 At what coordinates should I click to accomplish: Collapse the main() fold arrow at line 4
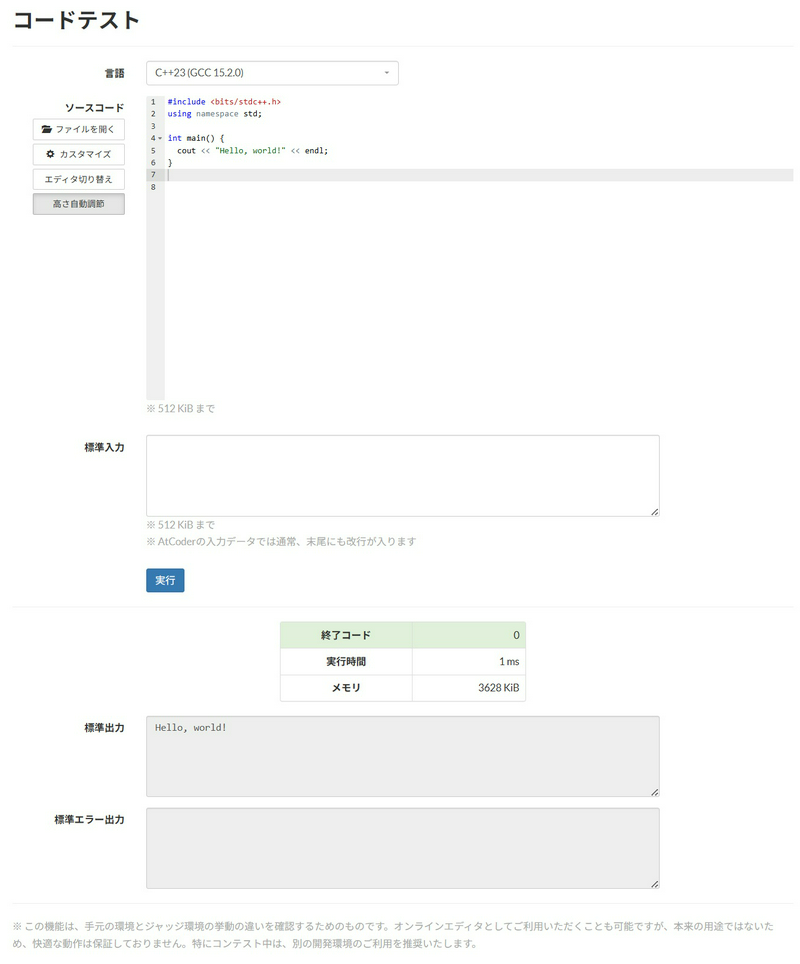[160, 138]
